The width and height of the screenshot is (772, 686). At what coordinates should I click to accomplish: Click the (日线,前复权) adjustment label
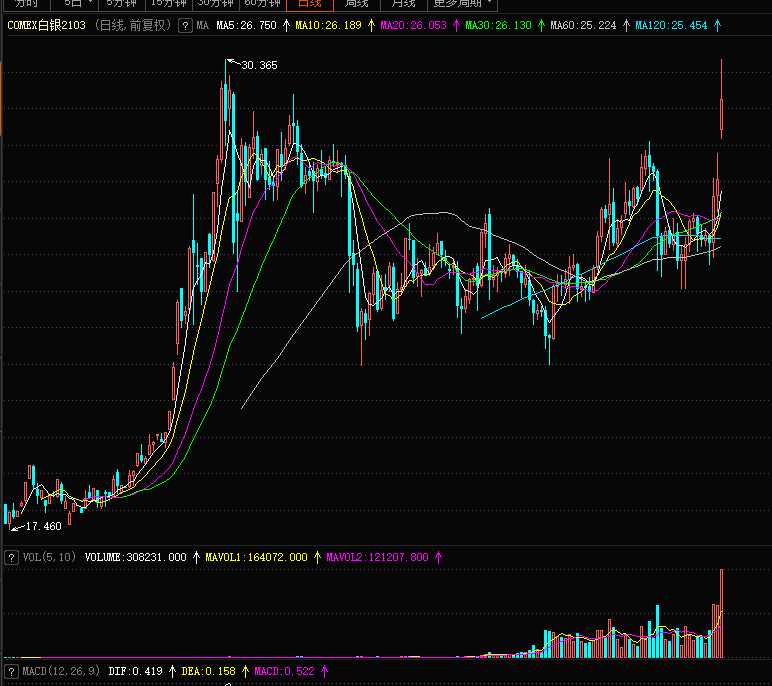[x=132, y=26]
